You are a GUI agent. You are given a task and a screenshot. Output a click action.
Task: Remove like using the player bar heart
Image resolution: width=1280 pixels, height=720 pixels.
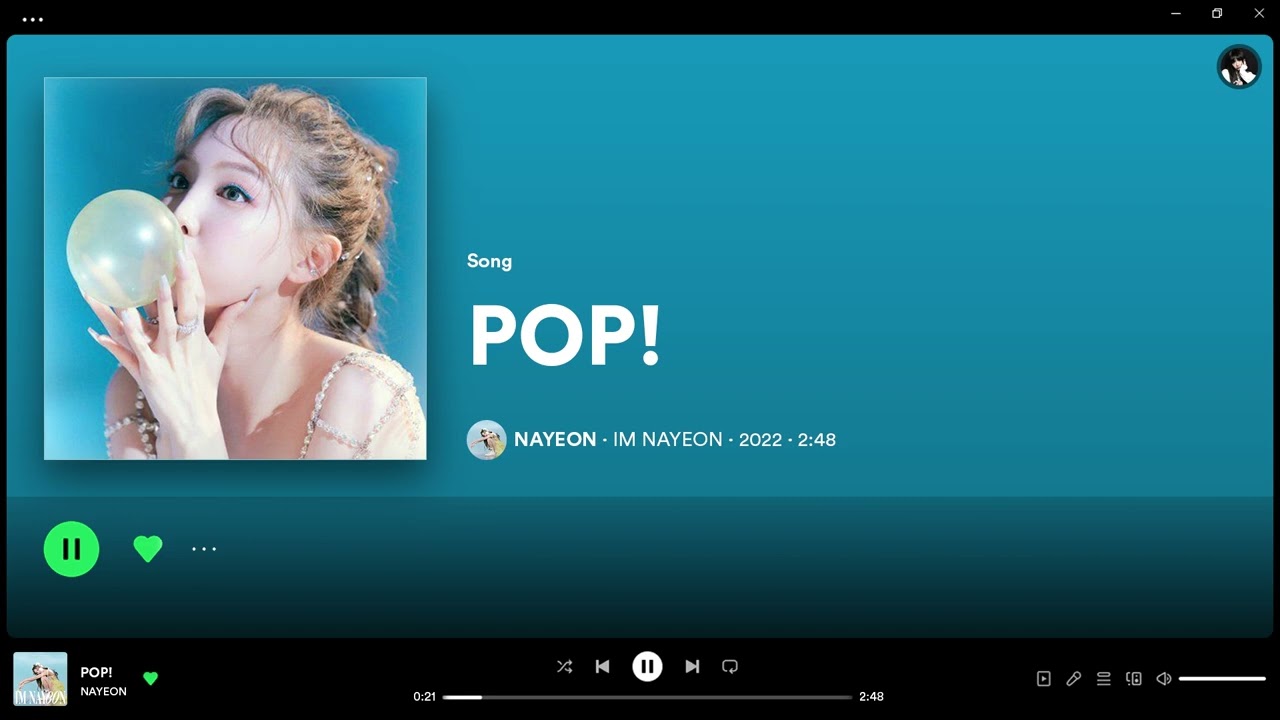[x=150, y=678]
